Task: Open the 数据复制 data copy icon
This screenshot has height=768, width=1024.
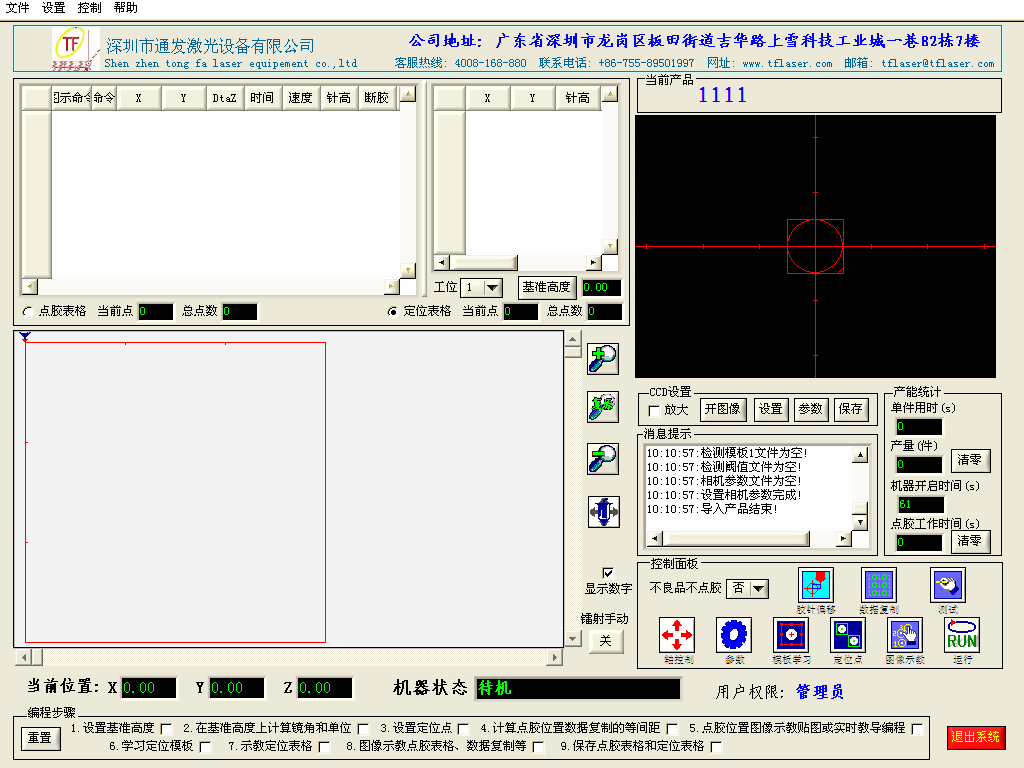Action: [879, 585]
